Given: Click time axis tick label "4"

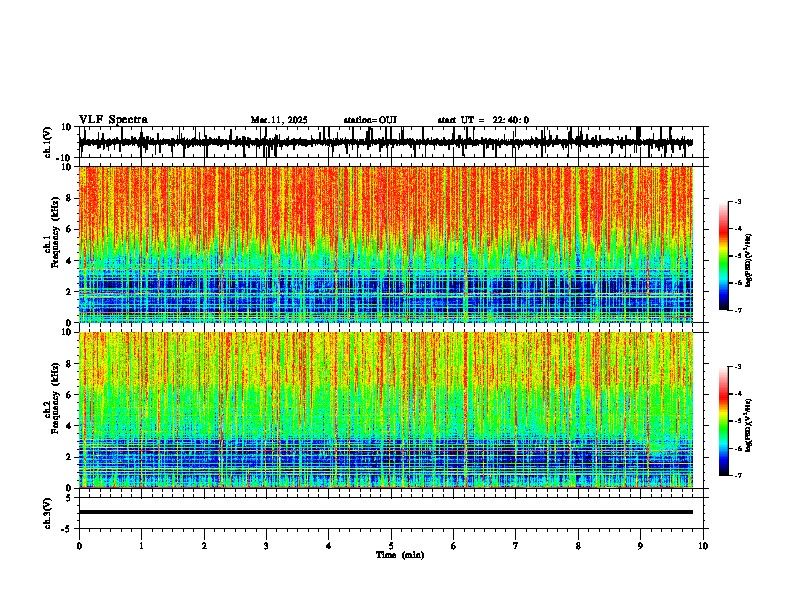Looking at the screenshot, I should (329, 546).
